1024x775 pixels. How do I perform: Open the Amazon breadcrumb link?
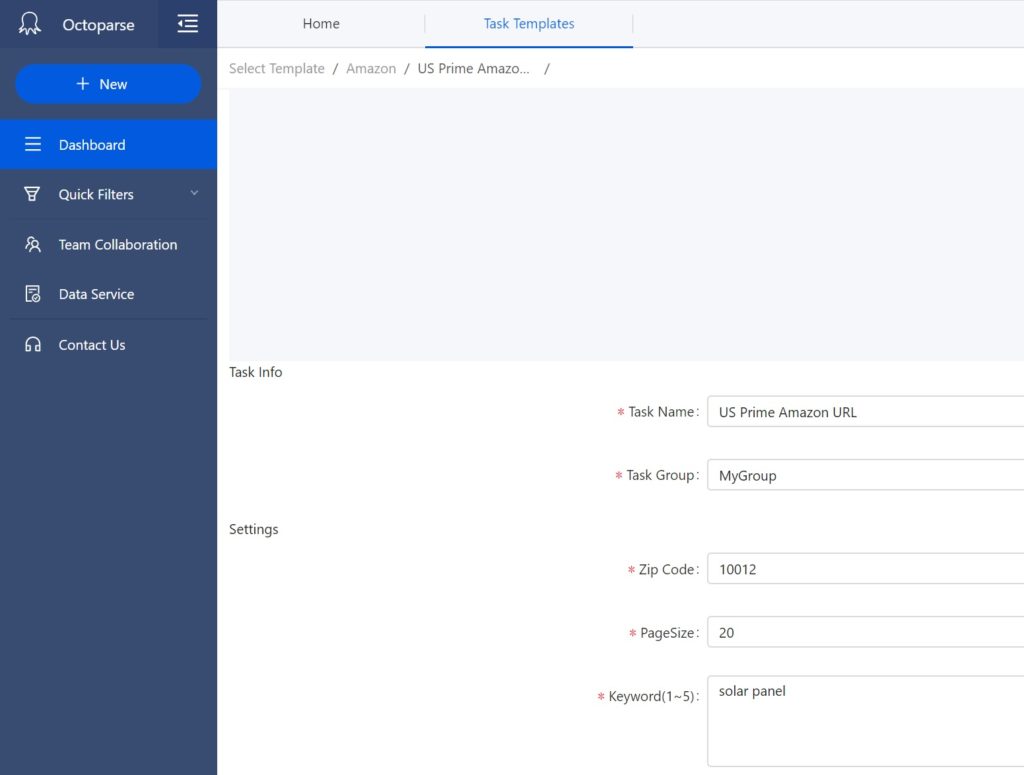pos(371,69)
